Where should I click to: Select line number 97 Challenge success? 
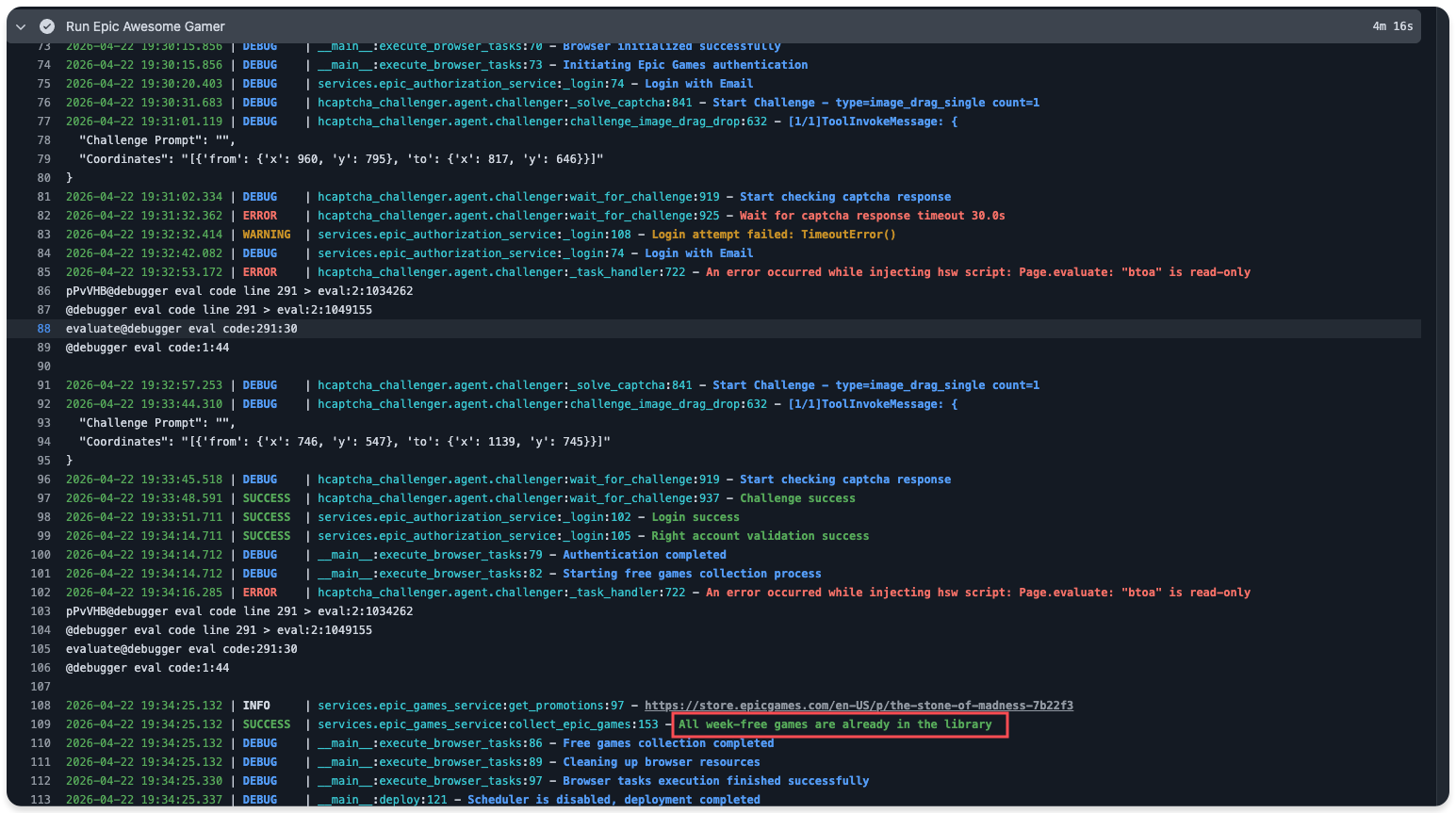pos(43,498)
